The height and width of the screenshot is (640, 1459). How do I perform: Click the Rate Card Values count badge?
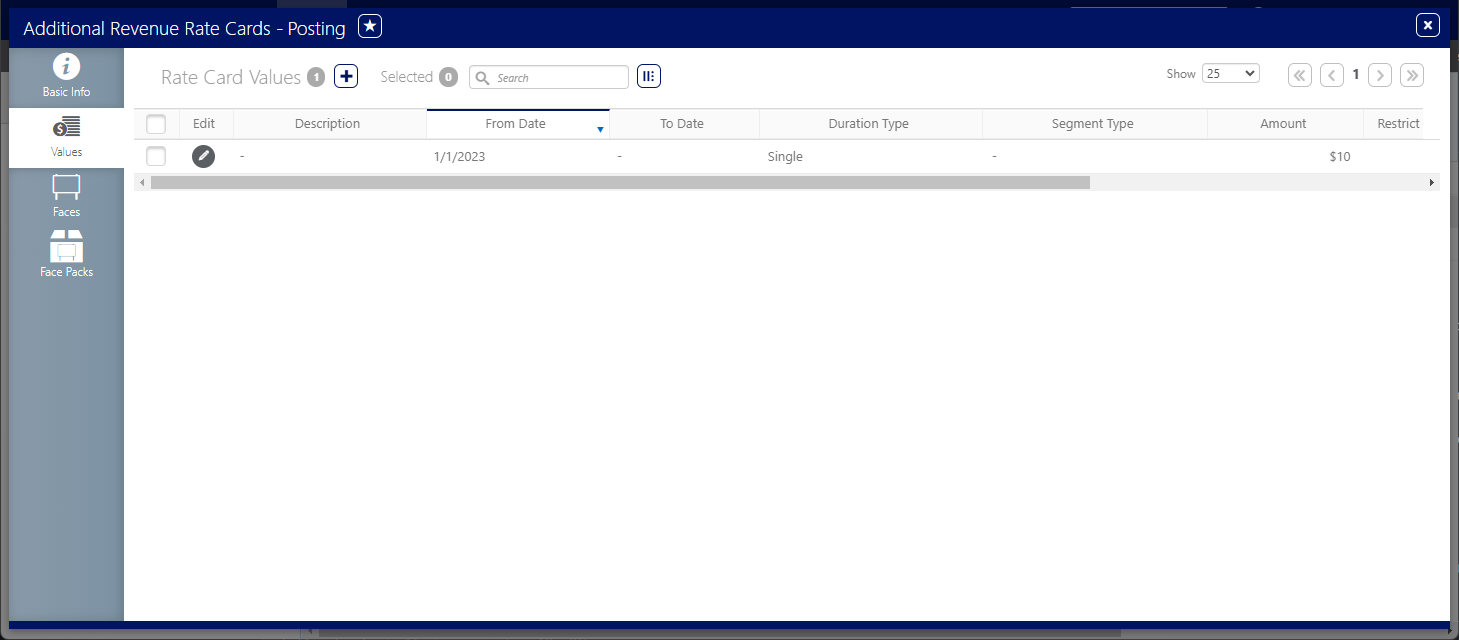coord(316,77)
